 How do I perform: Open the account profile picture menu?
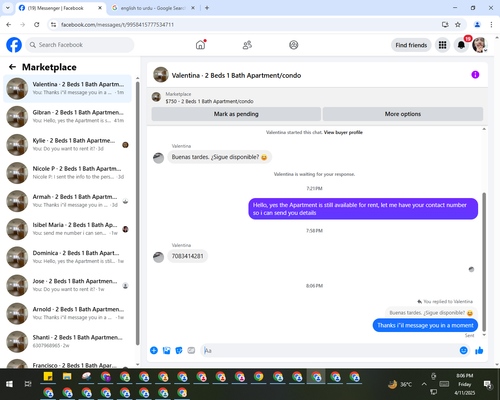tap(480, 45)
